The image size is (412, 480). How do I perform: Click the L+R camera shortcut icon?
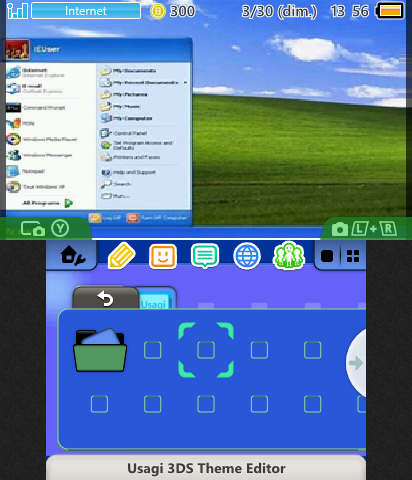(x=364, y=229)
